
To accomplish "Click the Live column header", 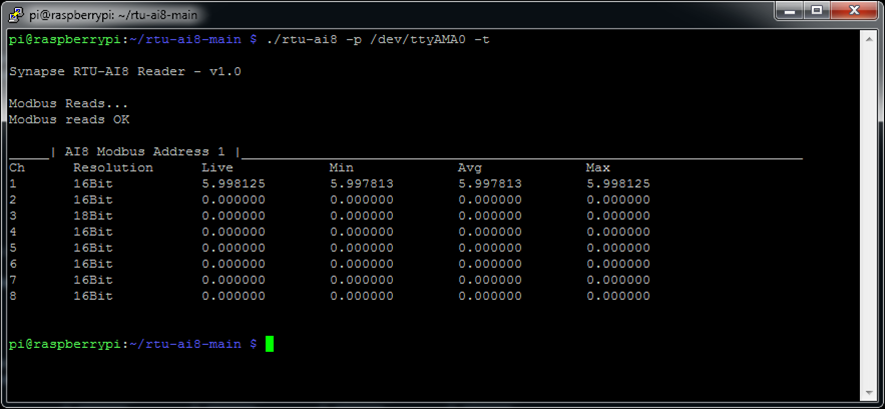I will point(217,168).
